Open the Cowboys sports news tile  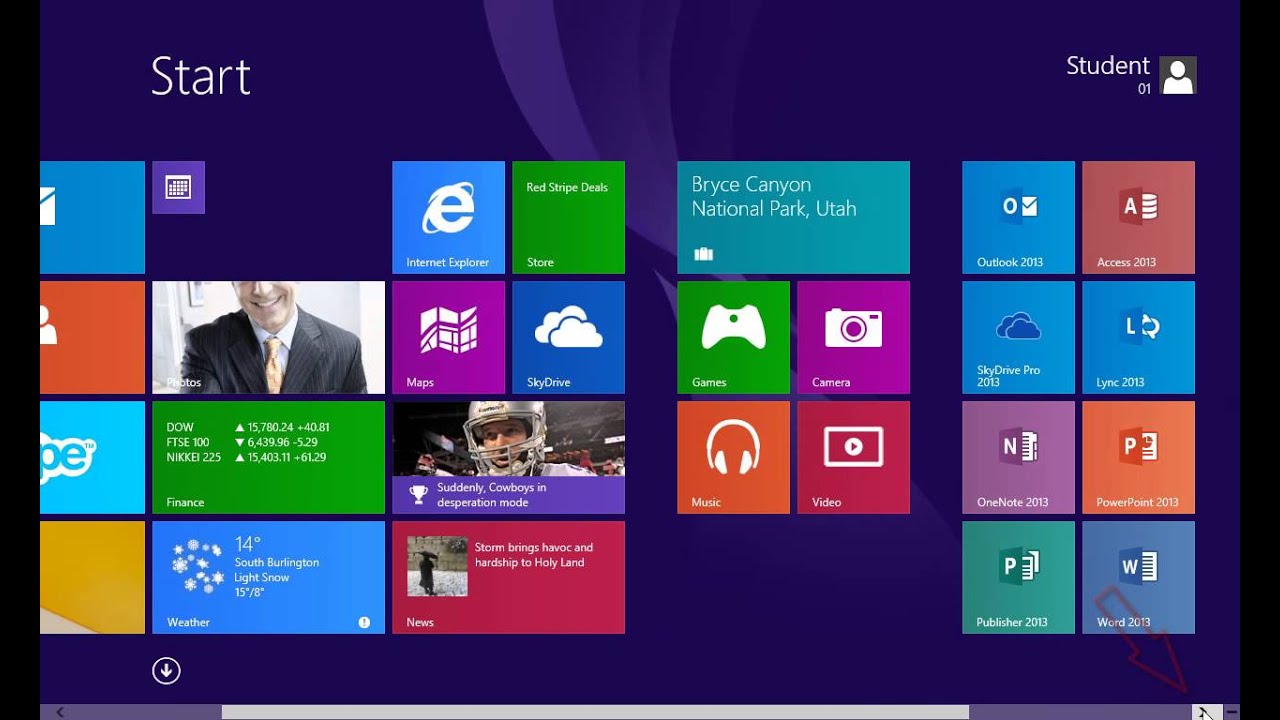pyautogui.click(x=508, y=457)
